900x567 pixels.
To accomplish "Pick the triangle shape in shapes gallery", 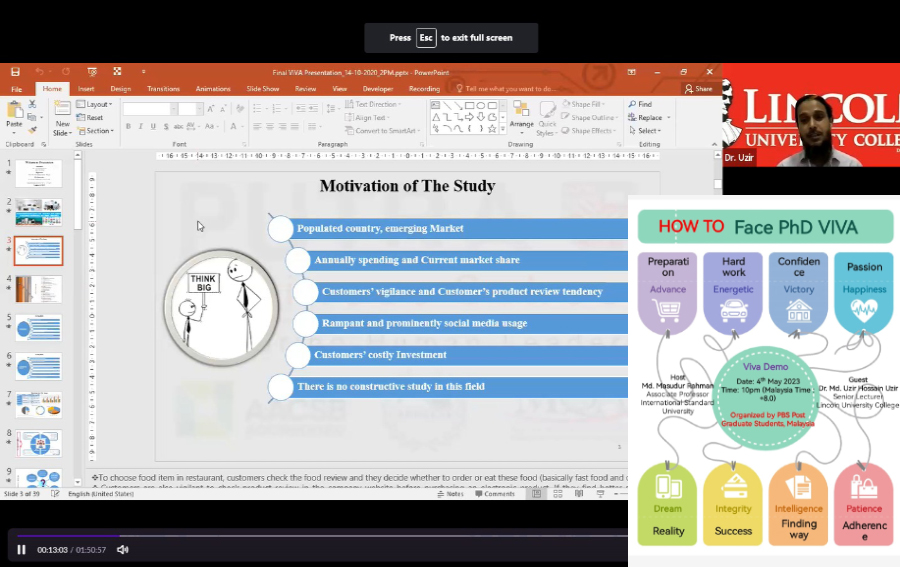I will tap(436, 117).
